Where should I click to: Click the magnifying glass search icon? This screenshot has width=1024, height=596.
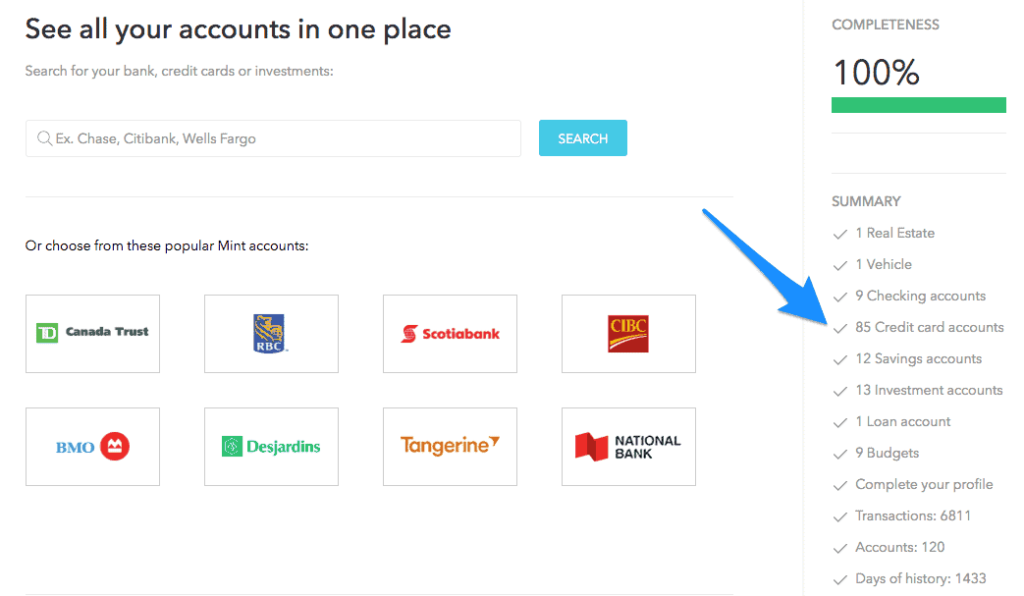coord(43,139)
